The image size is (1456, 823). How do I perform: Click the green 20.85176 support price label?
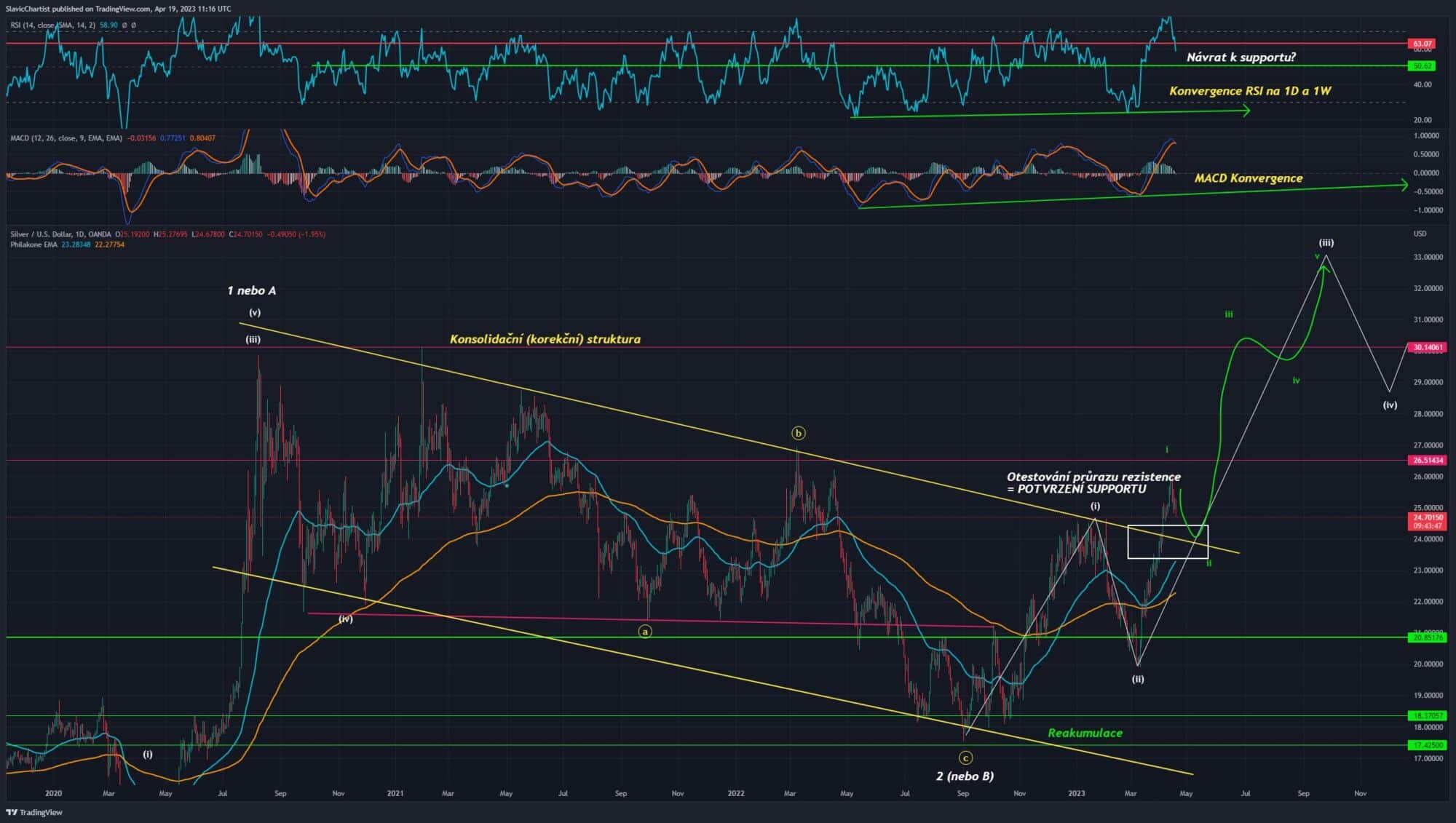[x=1427, y=637]
